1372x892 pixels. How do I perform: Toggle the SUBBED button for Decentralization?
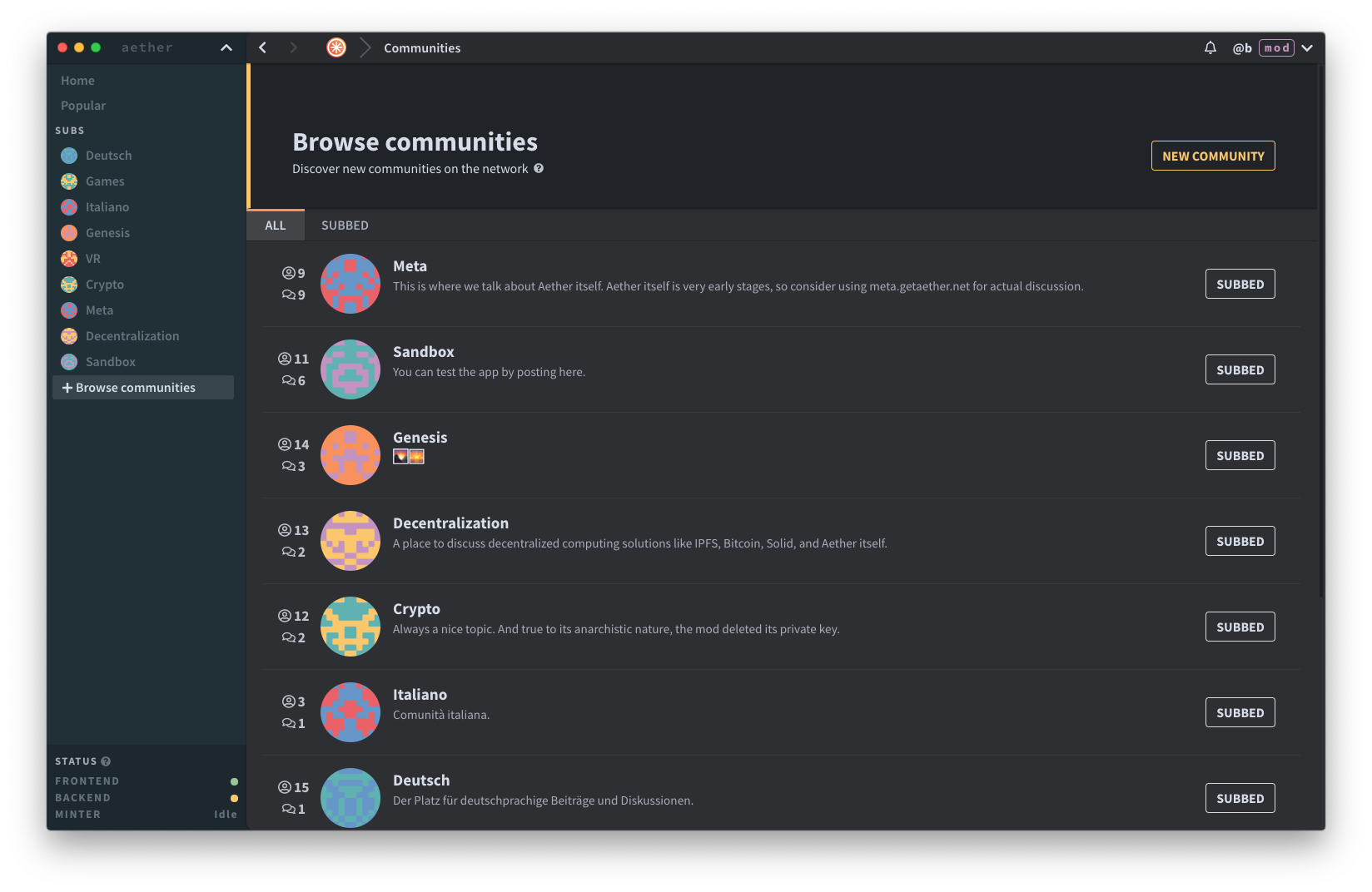point(1240,541)
